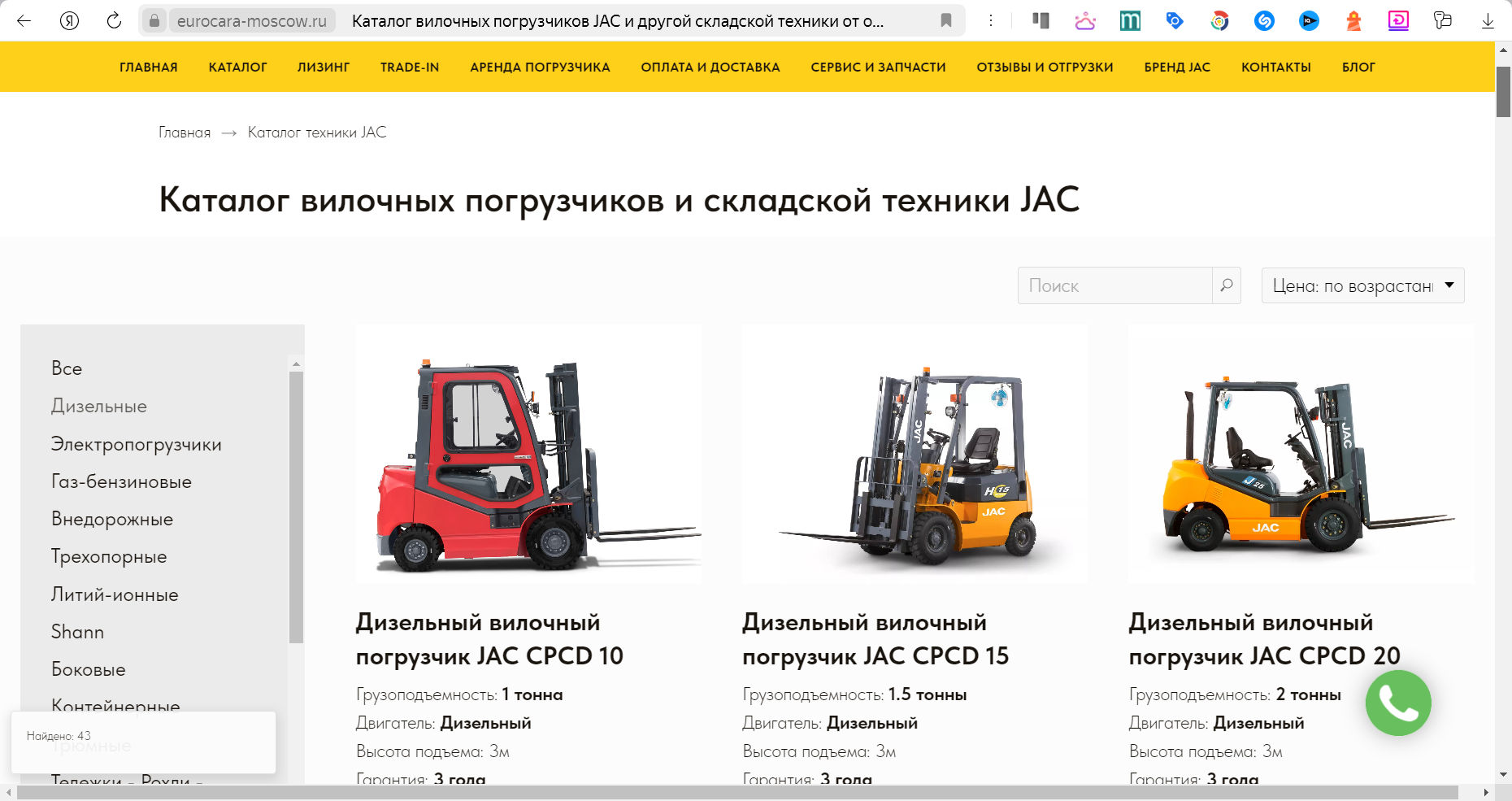Click the page vertical scrollbar thumb

(x=1503, y=91)
